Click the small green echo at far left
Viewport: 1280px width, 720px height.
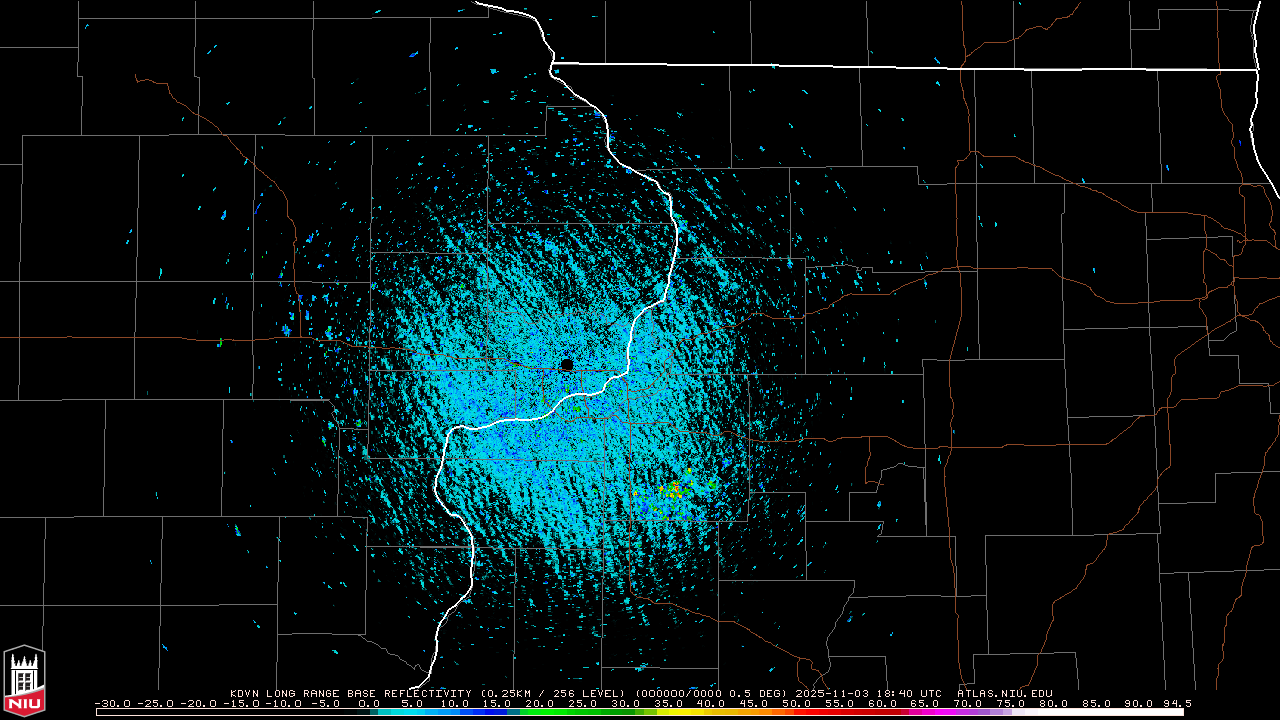[x=219, y=343]
